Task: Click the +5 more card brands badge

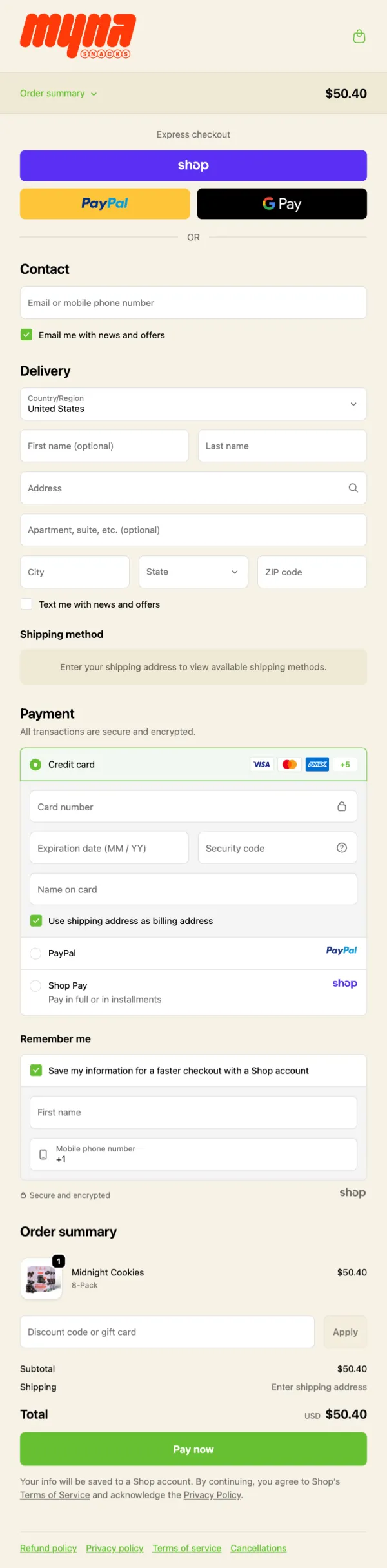Action: (345, 765)
